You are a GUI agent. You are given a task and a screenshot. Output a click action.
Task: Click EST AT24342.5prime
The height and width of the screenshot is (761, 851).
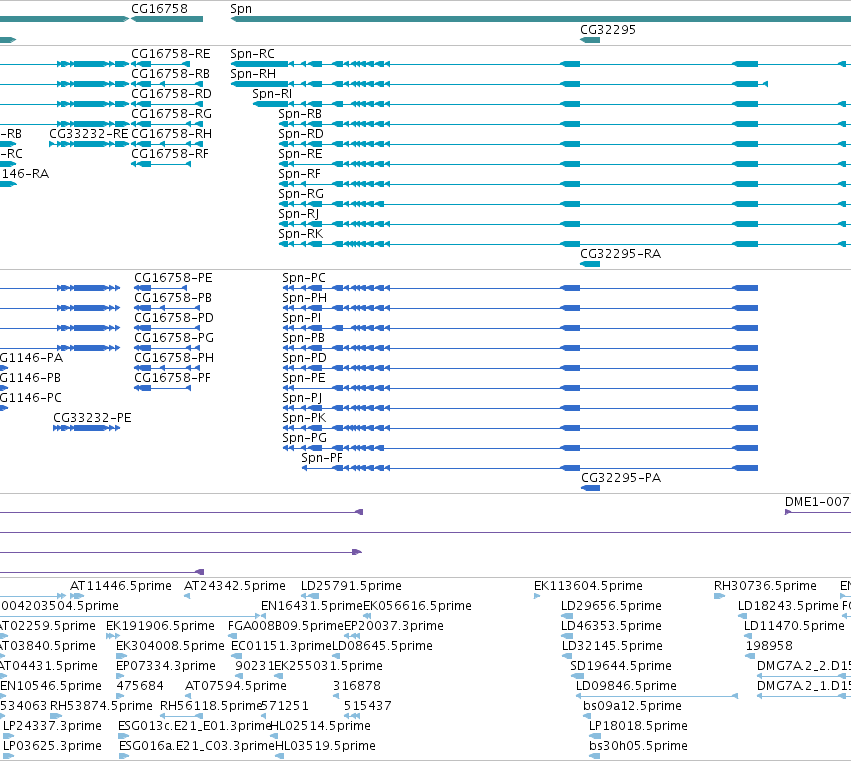(x=235, y=586)
